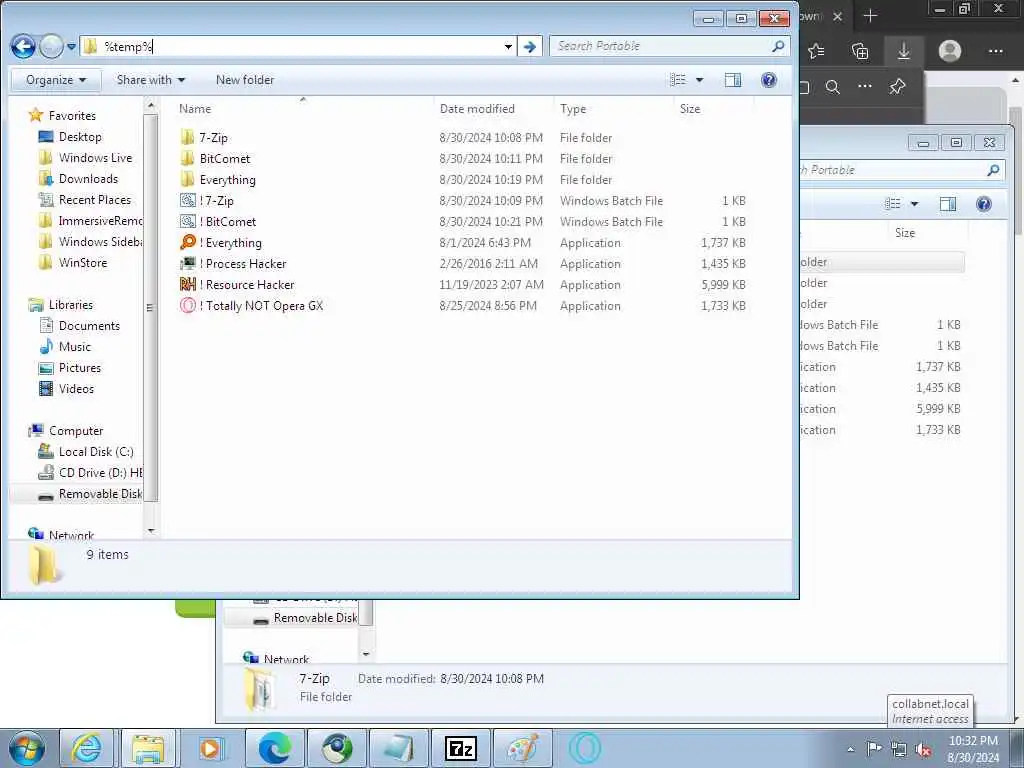Open Edge settings and more ellipsis menu

tap(995, 51)
